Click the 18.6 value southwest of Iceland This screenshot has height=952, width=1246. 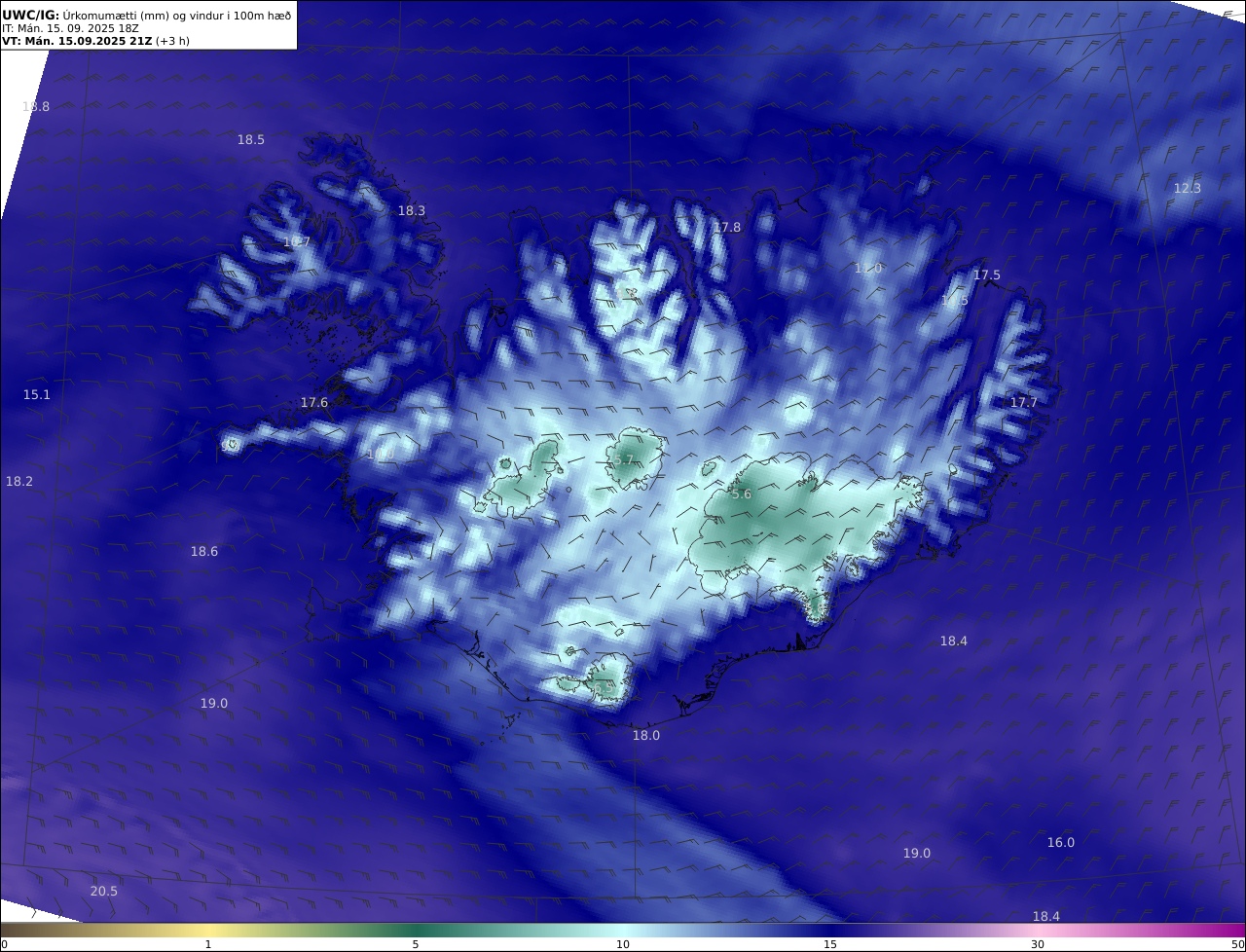(204, 552)
